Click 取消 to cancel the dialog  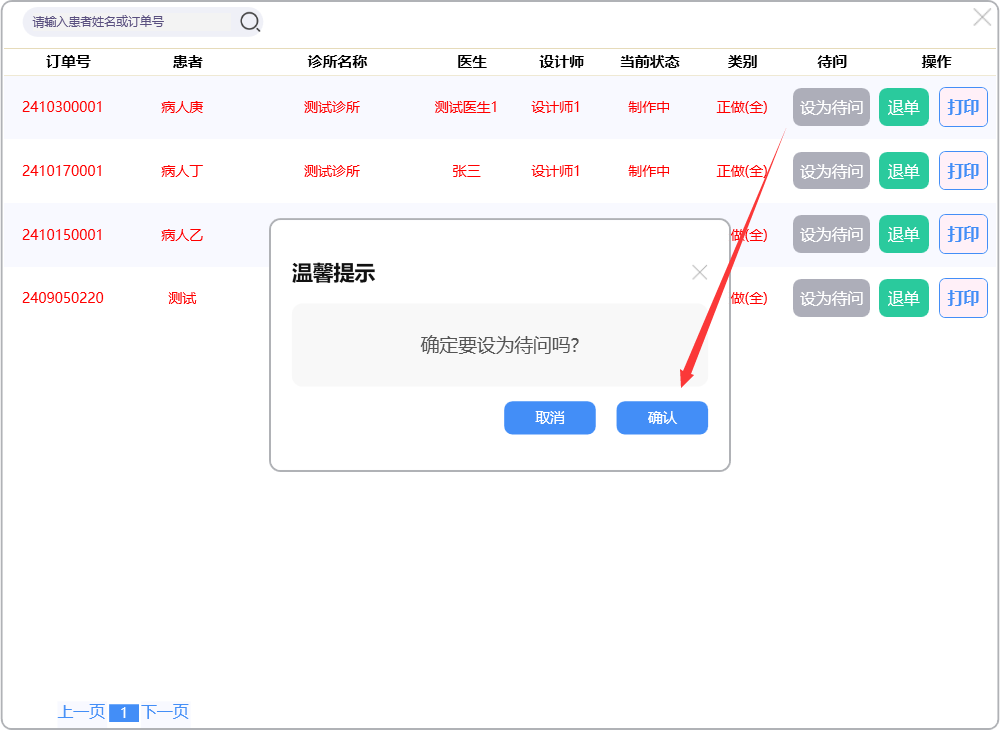550,418
